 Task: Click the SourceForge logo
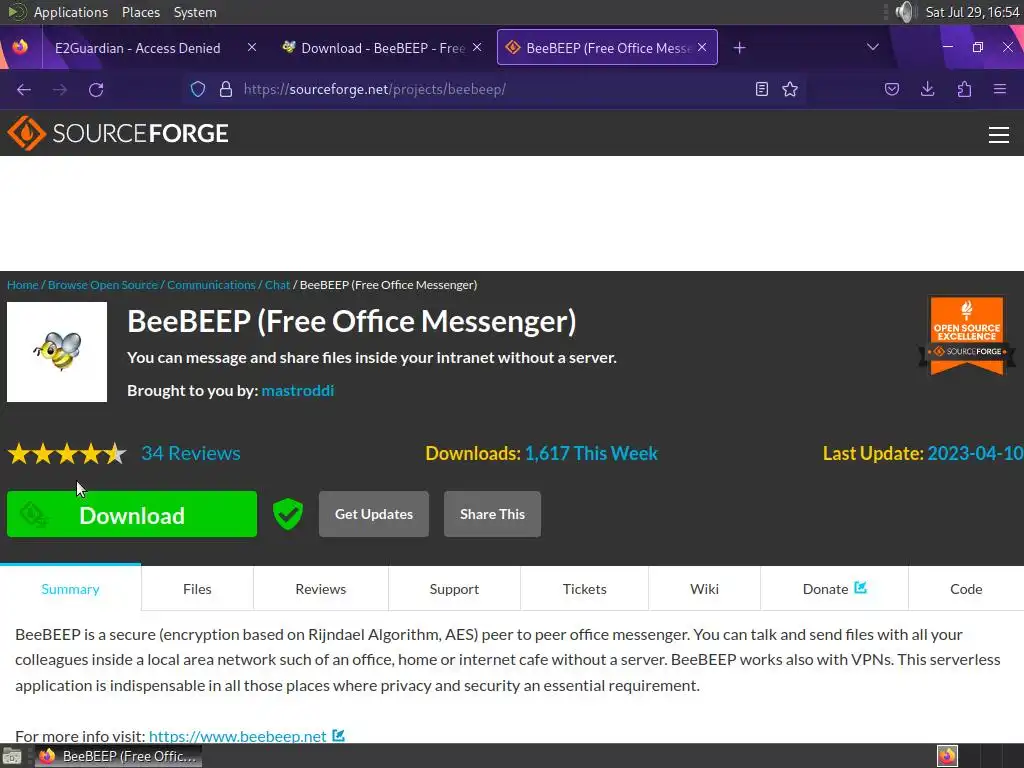[118, 133]
